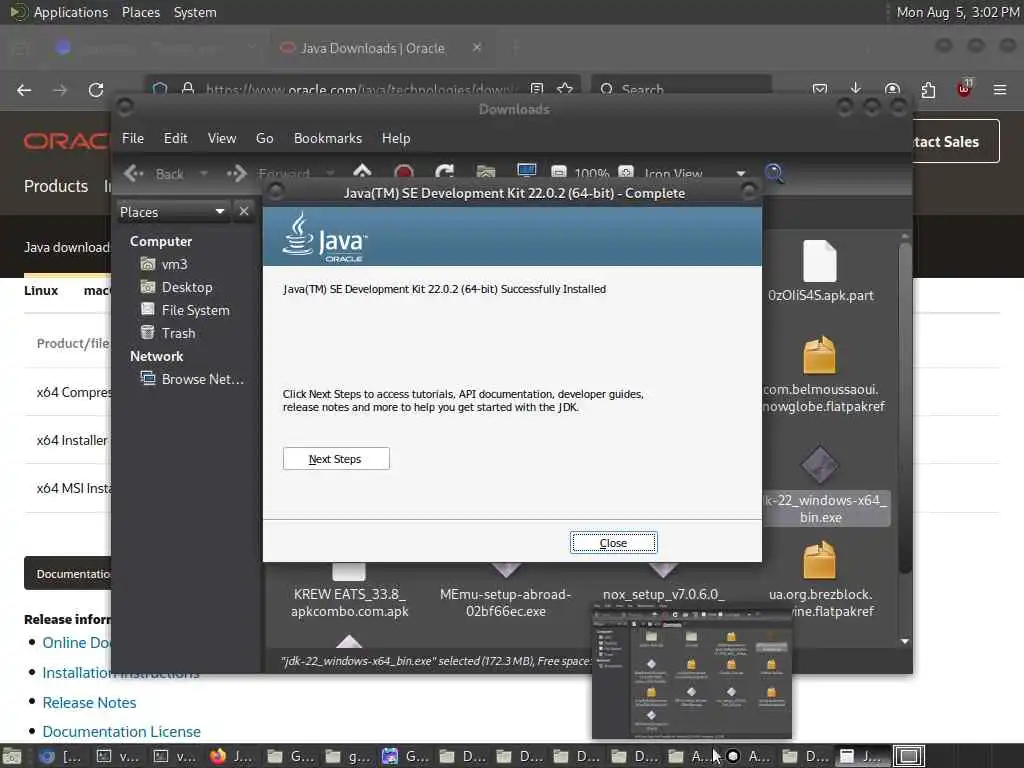The height and width of the screenshot is (768, 1024).
Task: Open the System menu in top panel
Action: pyautogui.click(x=195, y=12)
